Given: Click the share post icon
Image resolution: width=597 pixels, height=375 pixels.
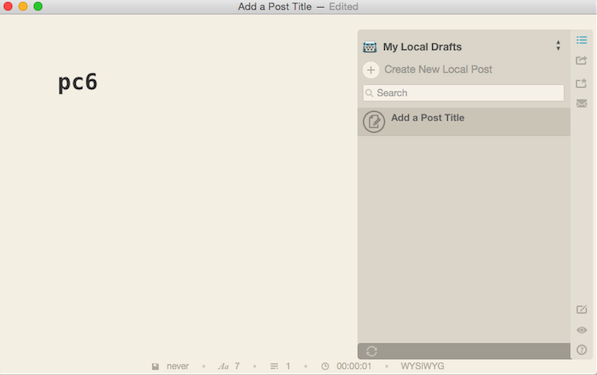Looking at the screenshot, I should click(x=581, y=61).
